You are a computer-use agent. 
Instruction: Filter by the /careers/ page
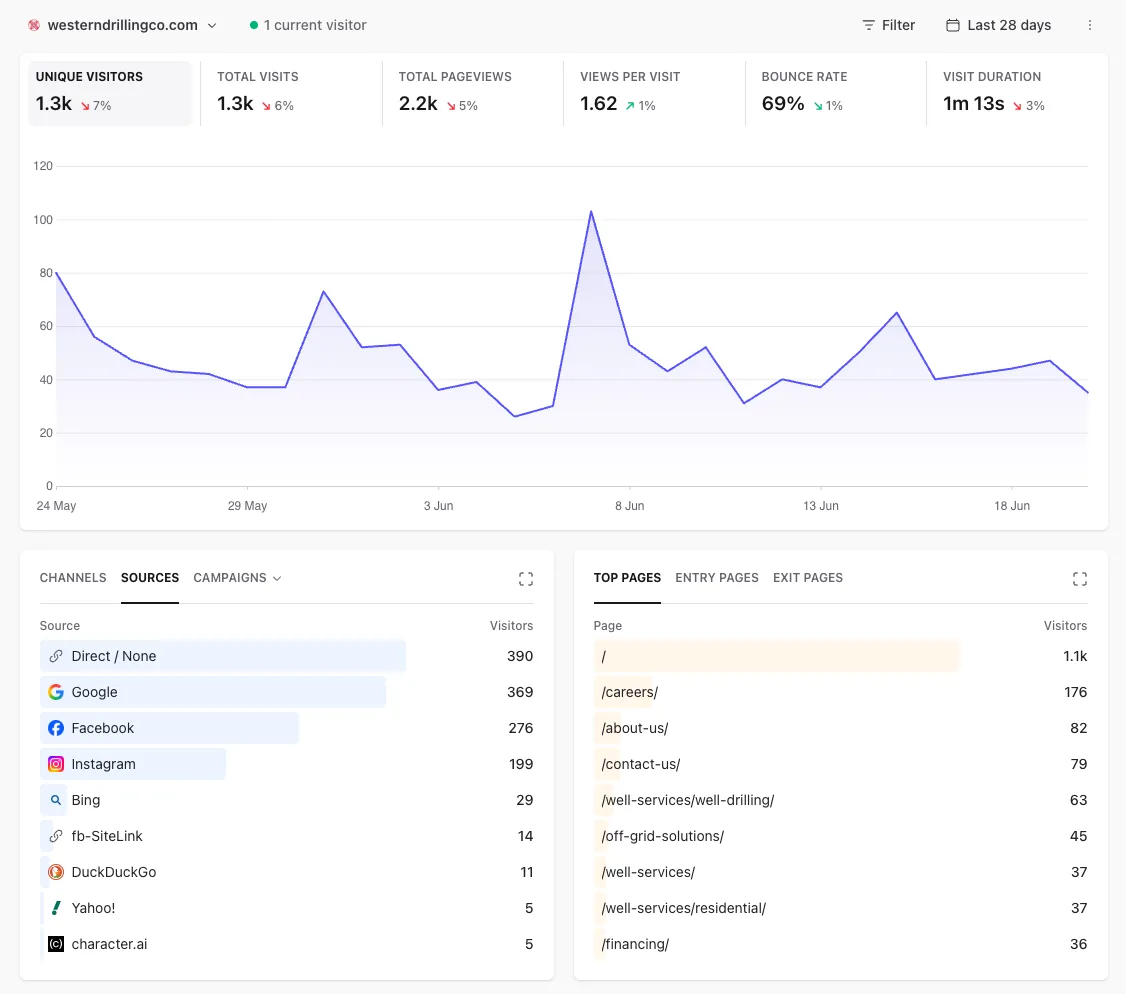coord(629,692)
